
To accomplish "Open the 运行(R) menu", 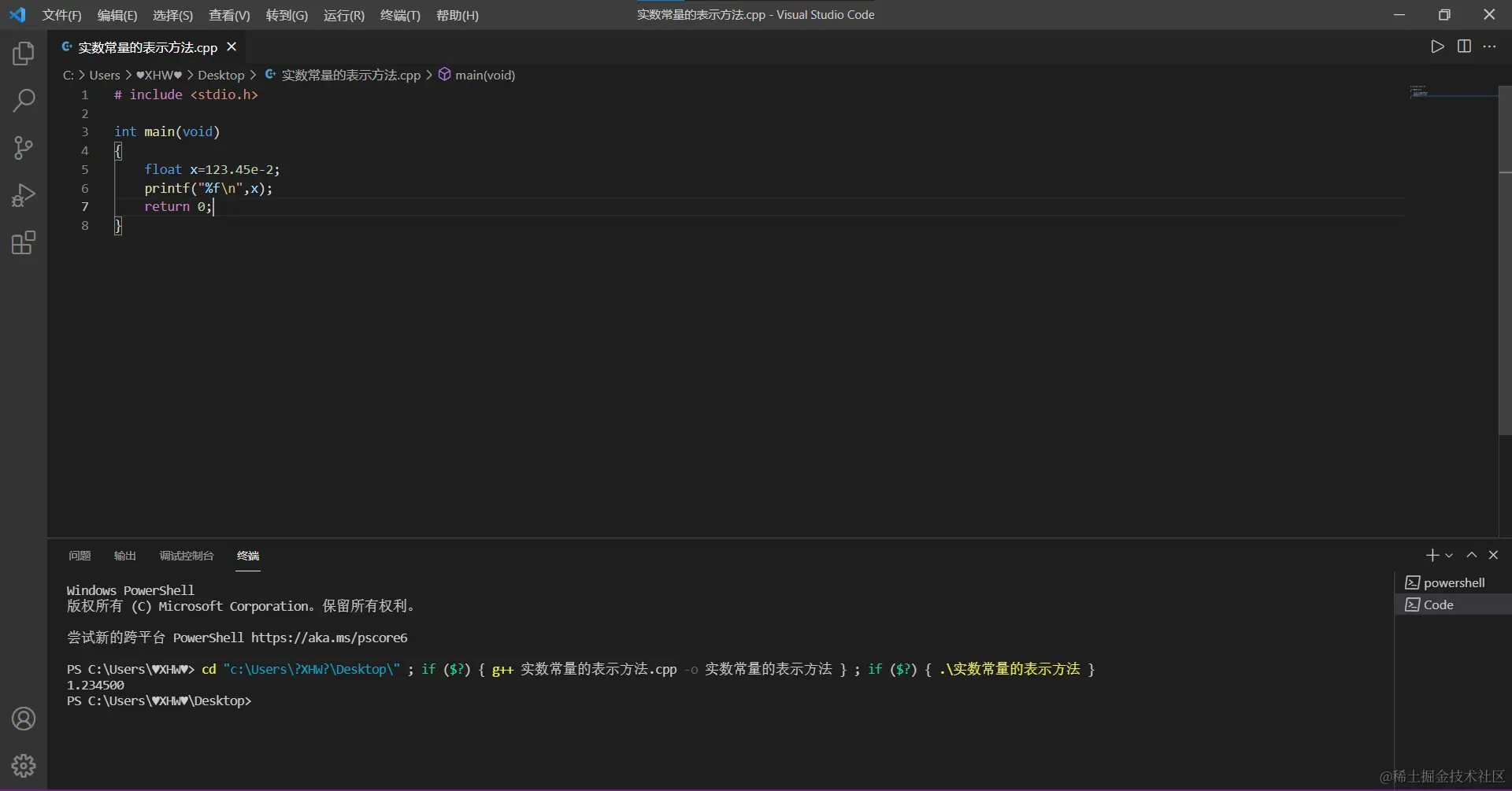I will (x=344, y=15).
